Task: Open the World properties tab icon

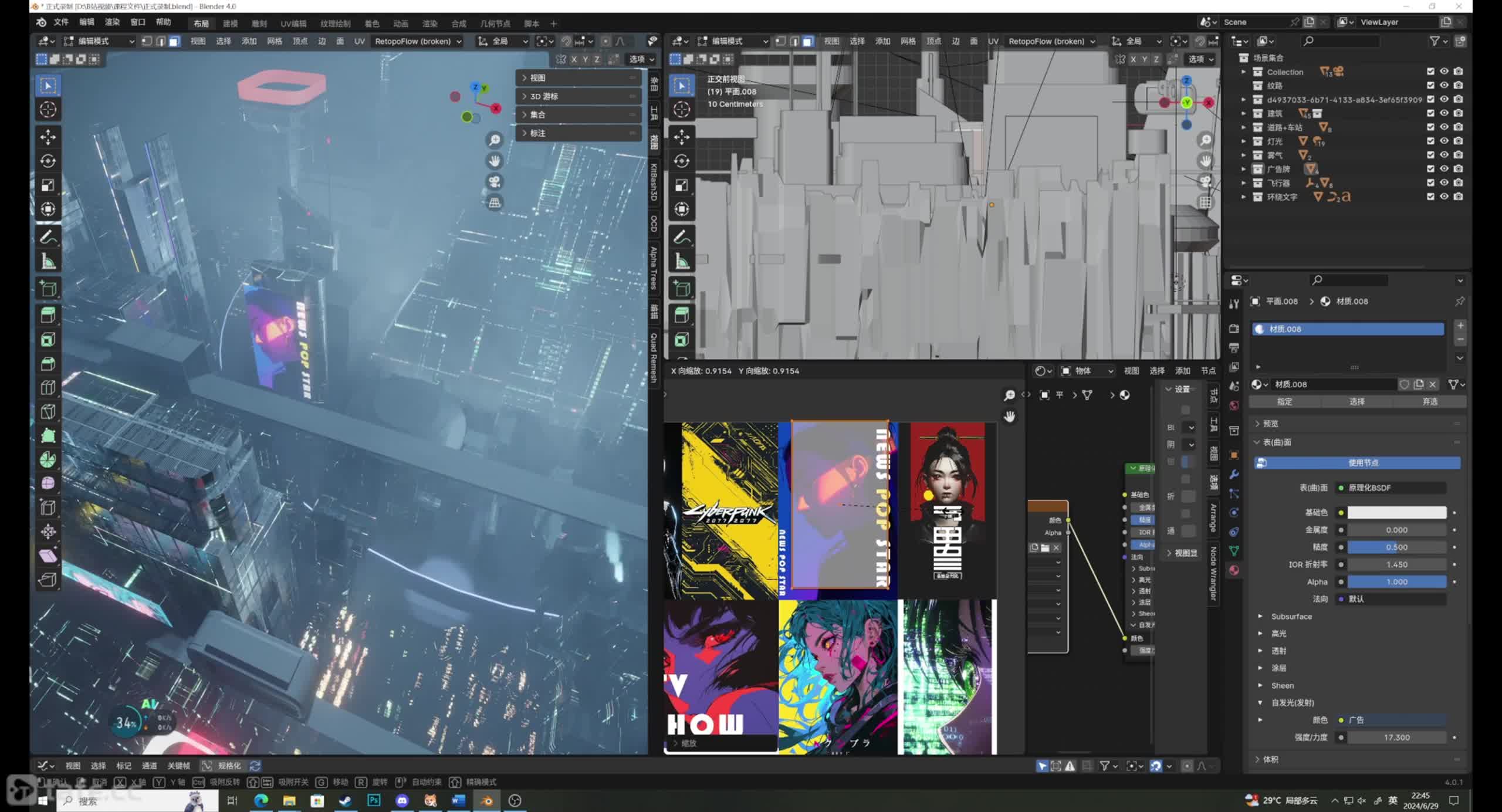Action: click(x=1234, y=405)
